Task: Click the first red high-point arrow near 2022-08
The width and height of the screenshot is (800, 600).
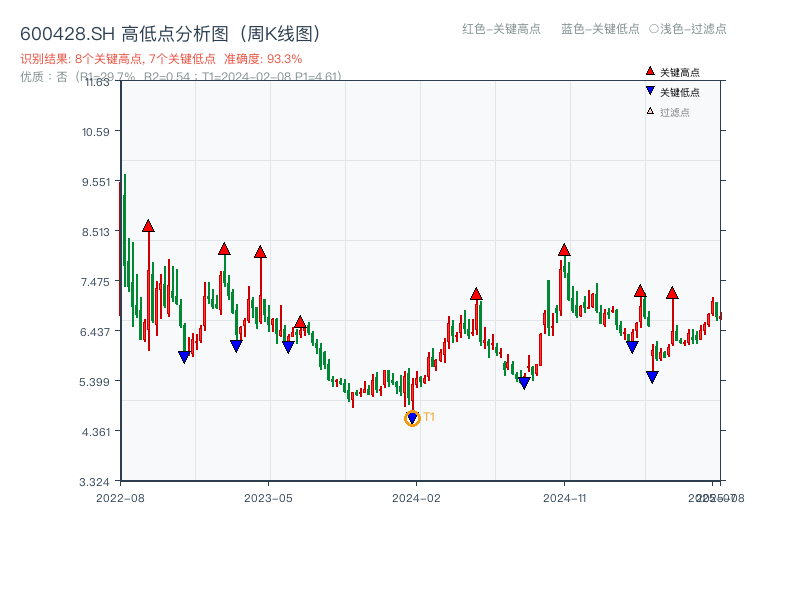Action: click(x=147, y=226)
